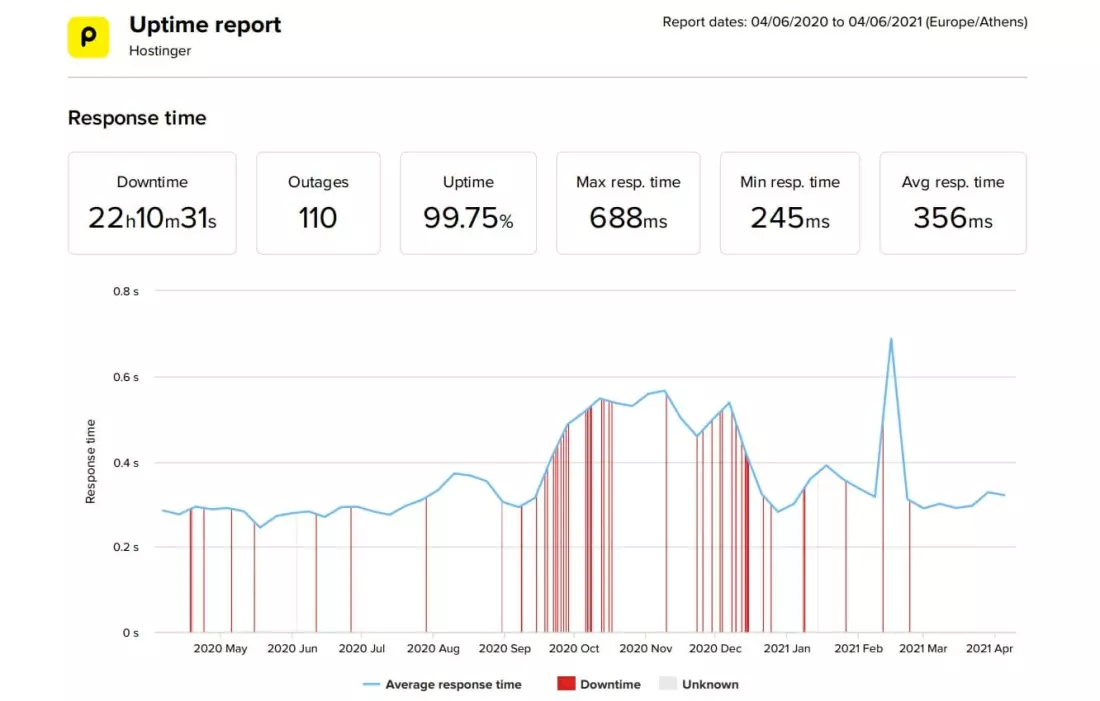The image size is (1100, 701).
Task: Click the red Downtime legend swatch
Action: (x=566, y=685)
